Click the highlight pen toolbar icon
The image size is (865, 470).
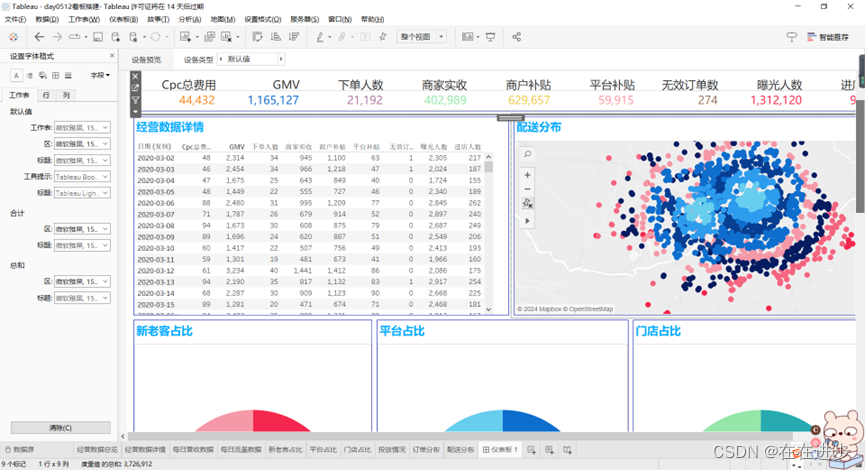tap(319, 37)
